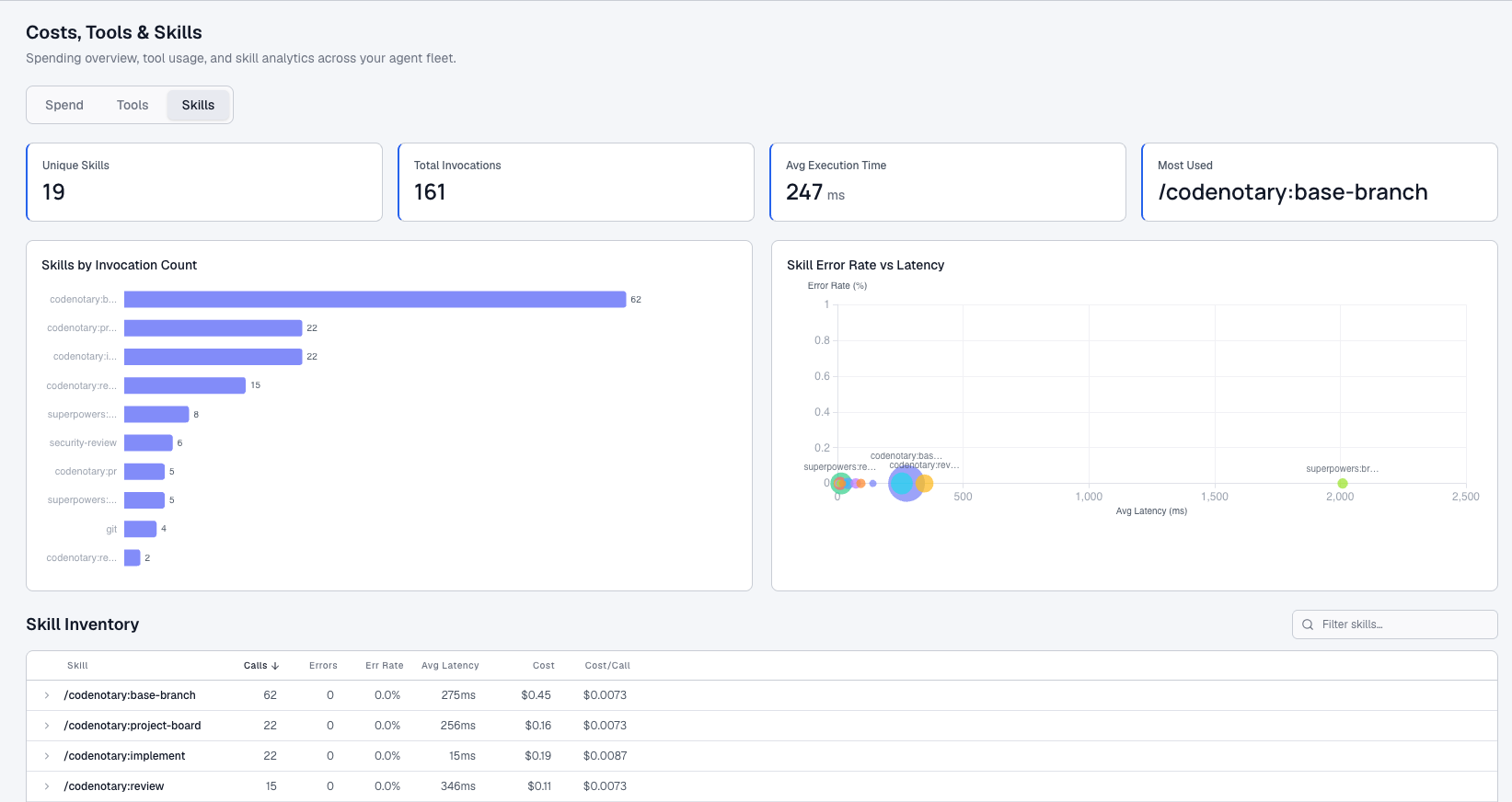
Task: Sort the table by Avg Latency column
Action: coord(450,666)
